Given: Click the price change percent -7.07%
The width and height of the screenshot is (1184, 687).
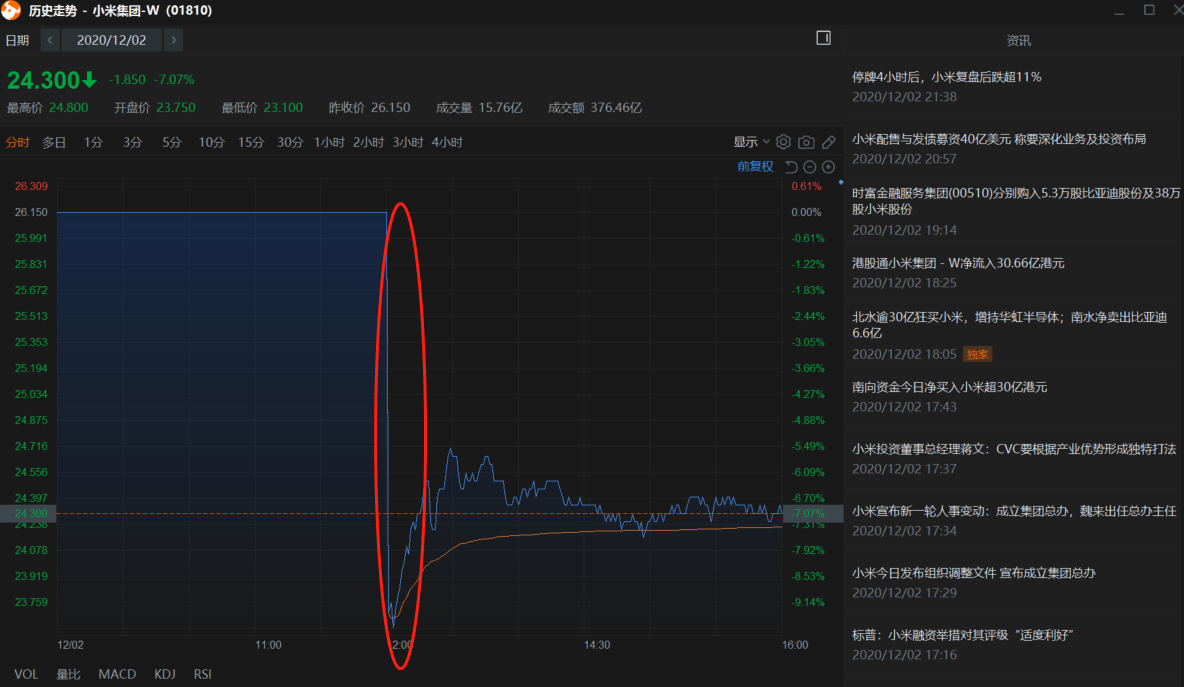Looking at the screenshot, I should coord(174,79).
